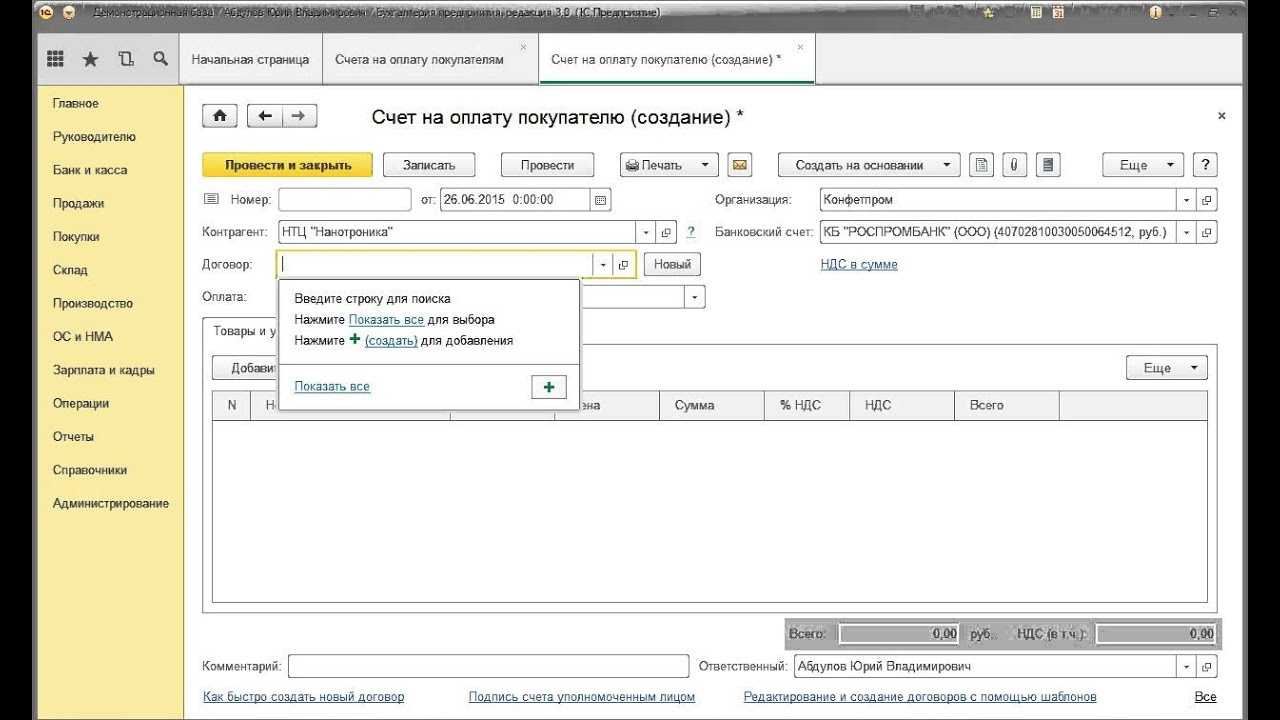Open the Договор record via the open icon
Image resolution: width=1280 pixels, height=720 pixels.
[x=623, y=265]
